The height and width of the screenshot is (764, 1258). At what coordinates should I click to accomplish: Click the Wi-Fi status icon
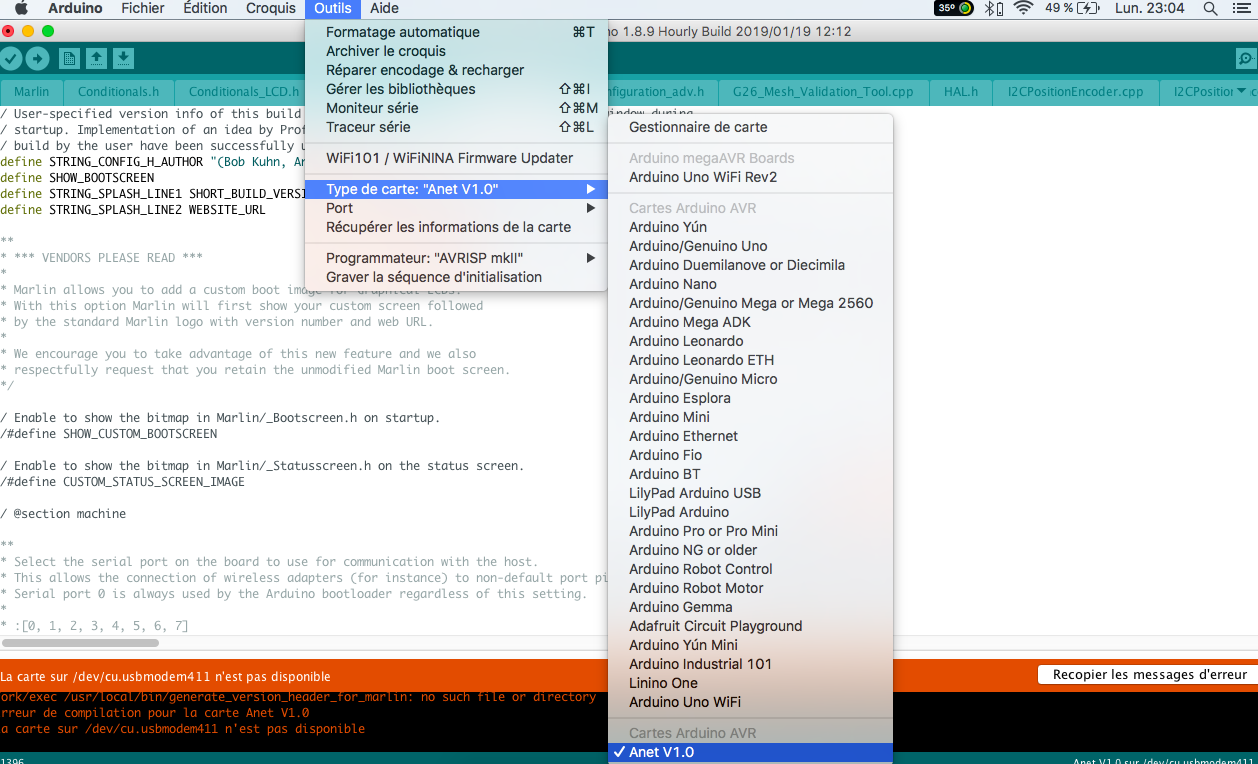click(1022, 8)
